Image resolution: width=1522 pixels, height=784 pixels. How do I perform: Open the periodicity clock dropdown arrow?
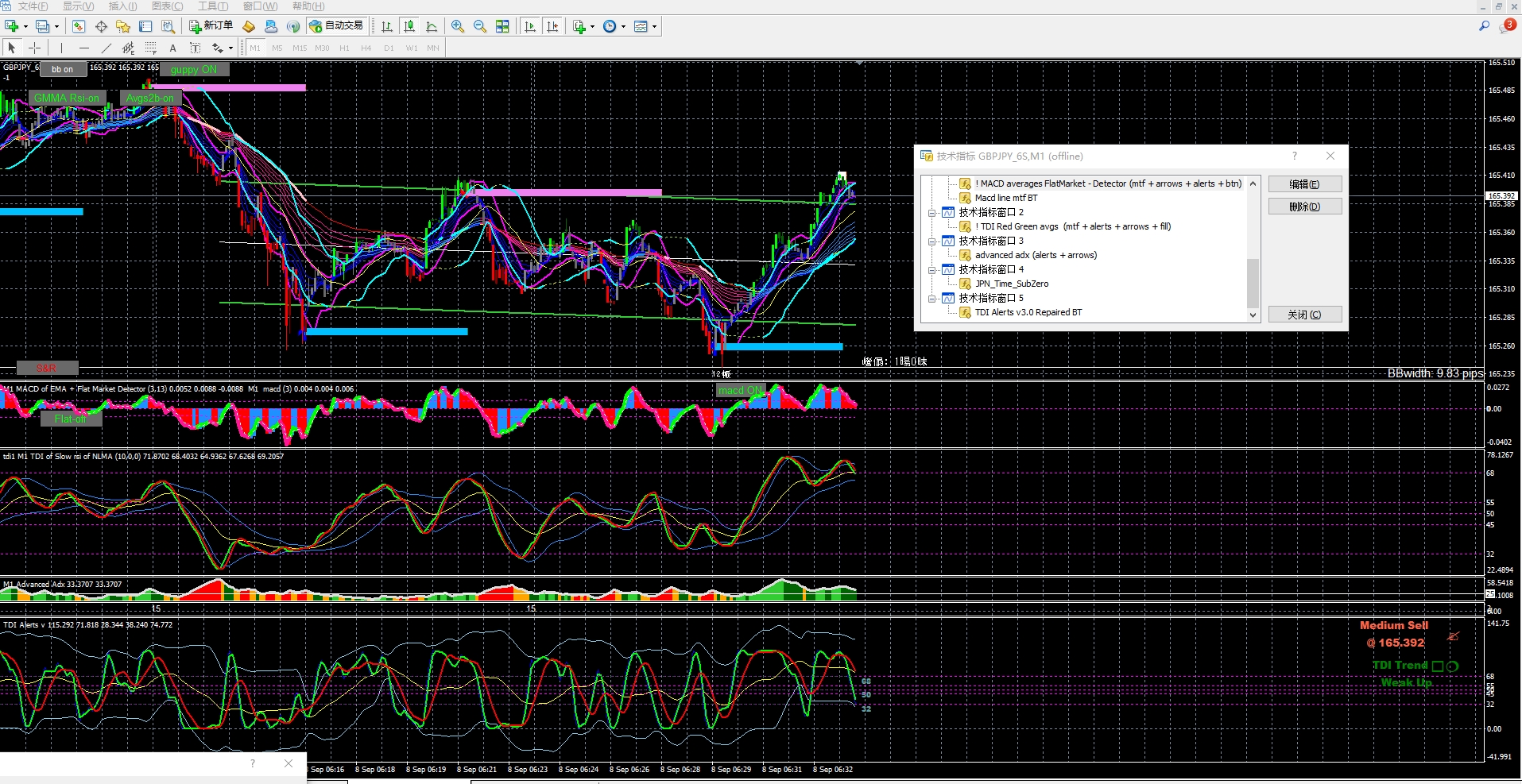623,27
